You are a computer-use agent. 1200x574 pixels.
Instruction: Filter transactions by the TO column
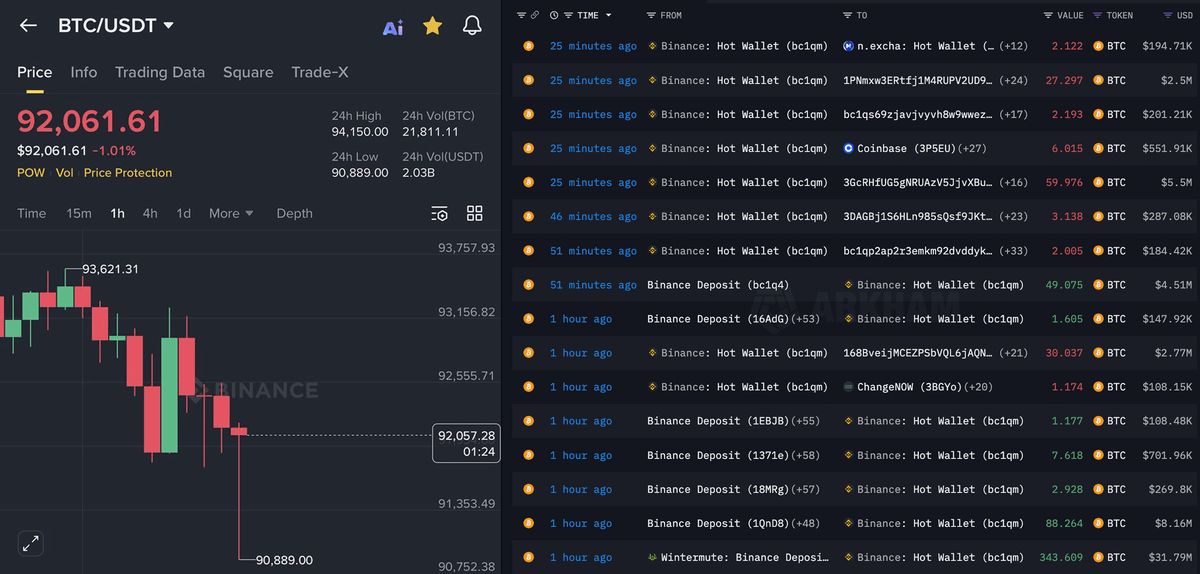(848, 15)
